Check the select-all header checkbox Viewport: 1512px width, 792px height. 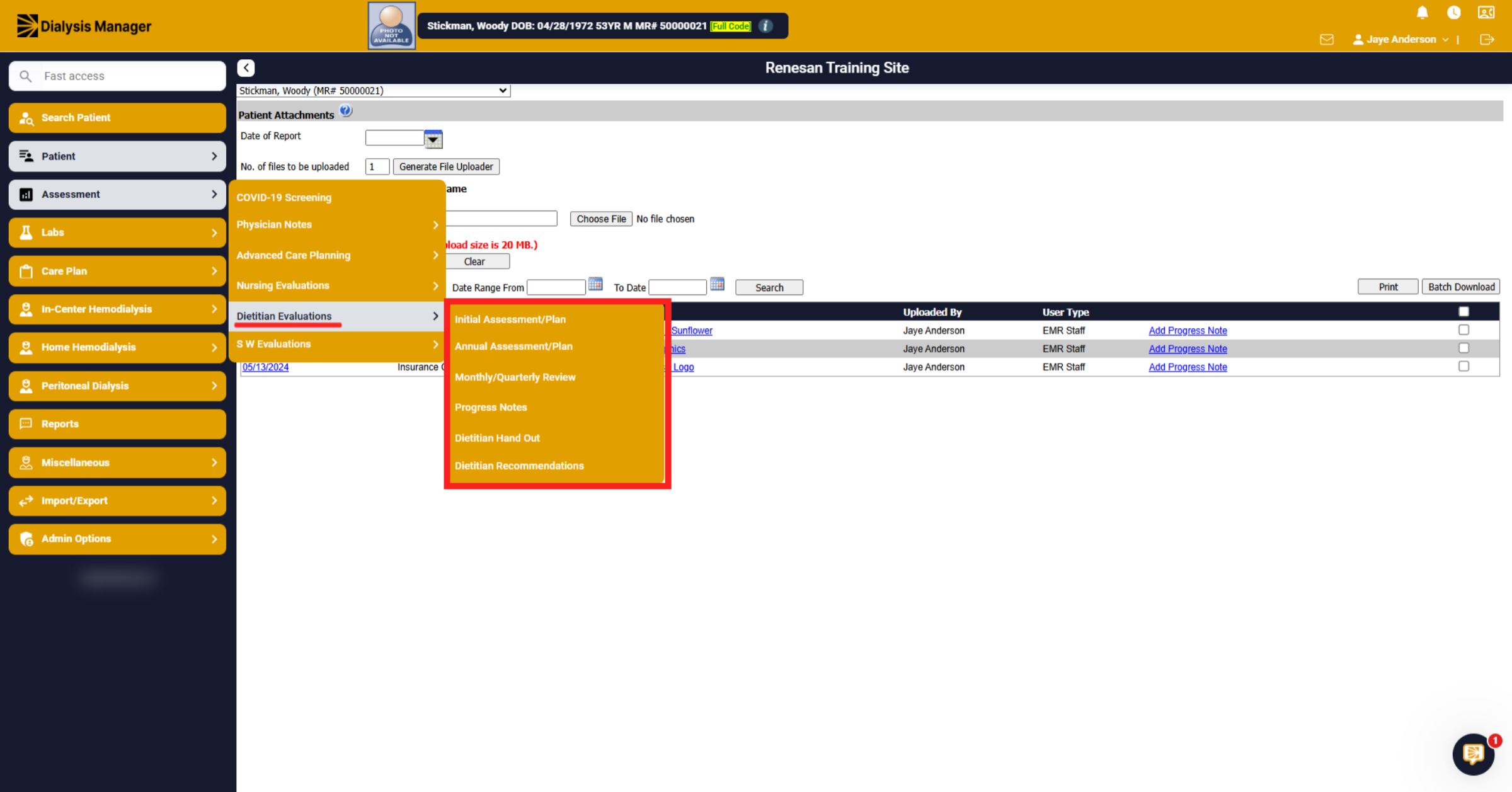[x=1463, y=312]
